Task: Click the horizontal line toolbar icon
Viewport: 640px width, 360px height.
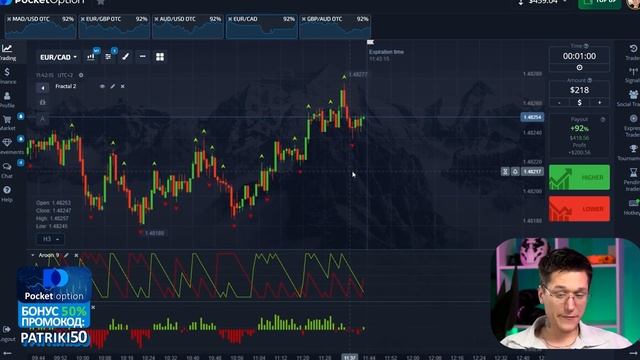Action: pos(143,57)
